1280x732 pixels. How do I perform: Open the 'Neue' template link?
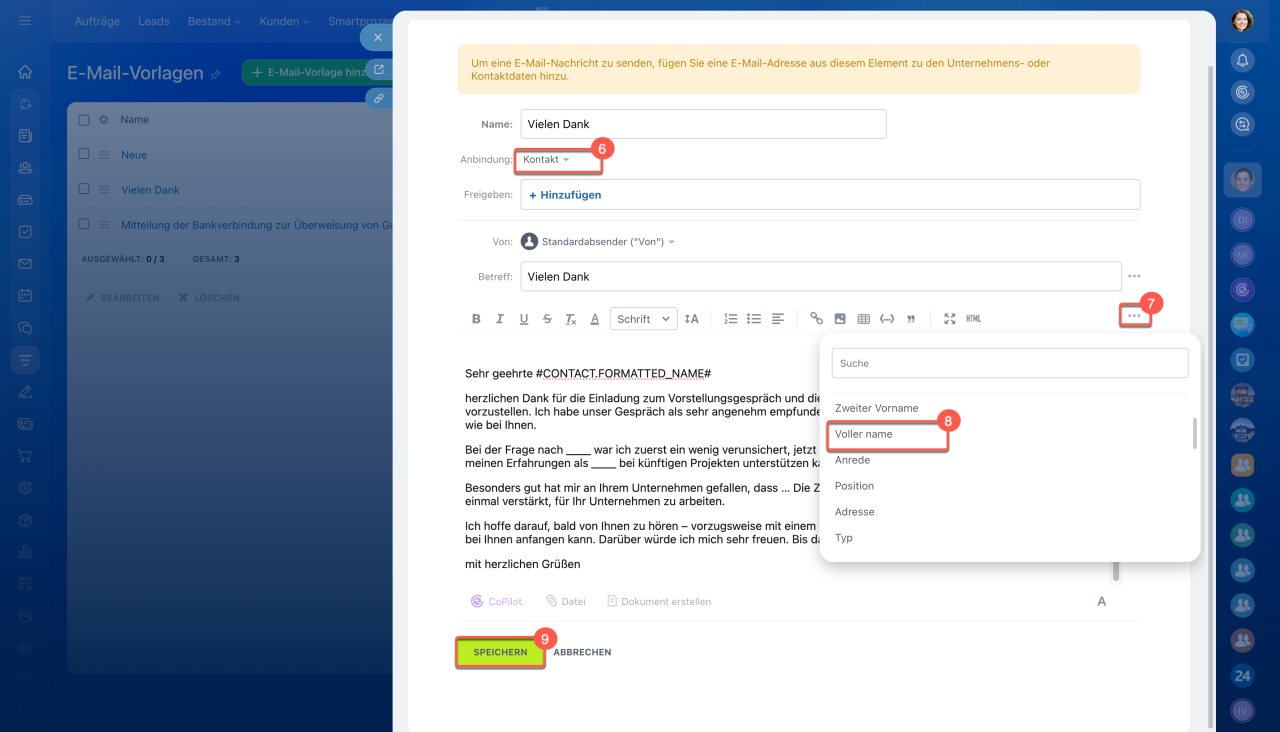134,155
